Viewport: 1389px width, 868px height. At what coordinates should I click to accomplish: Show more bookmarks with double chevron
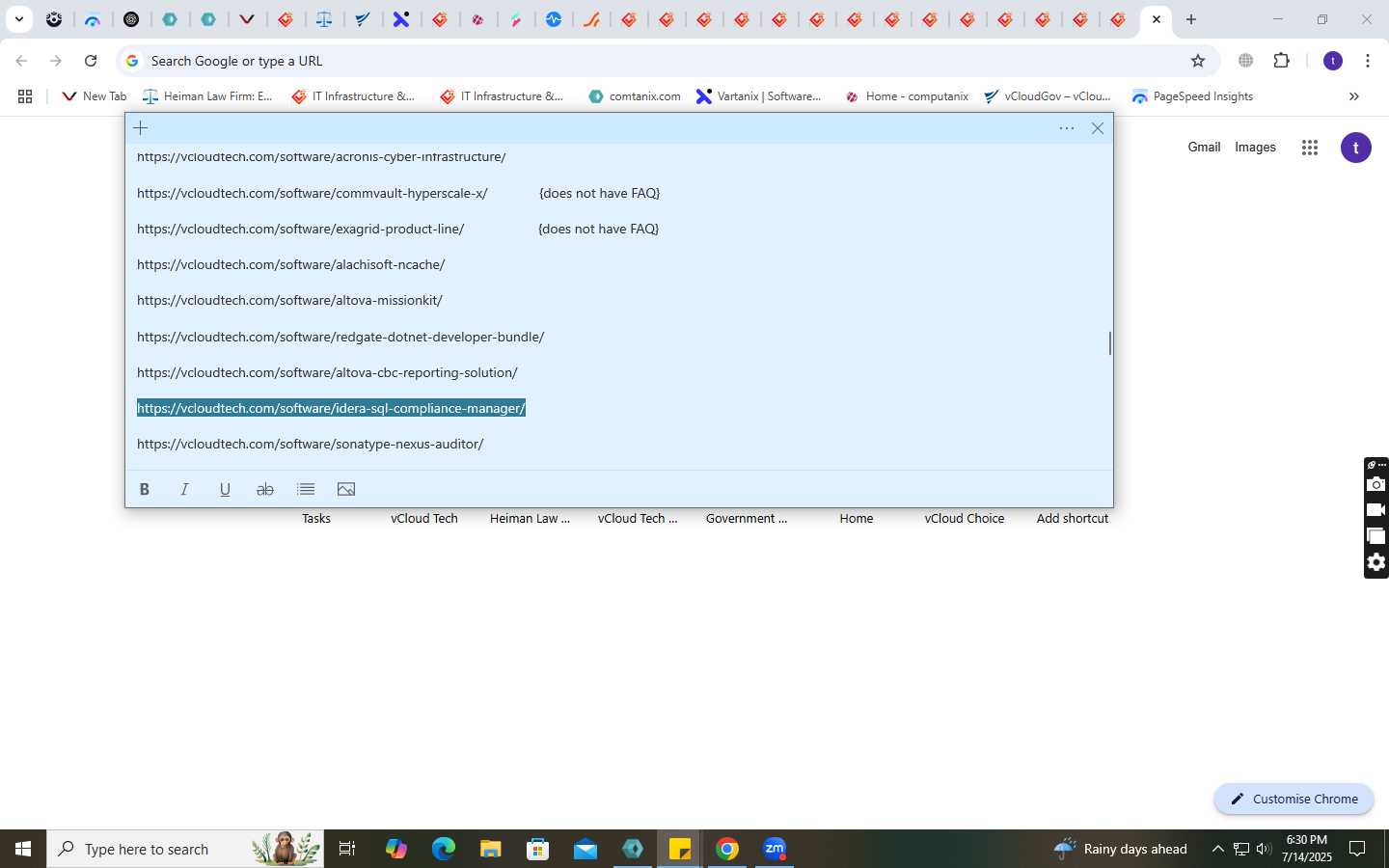click(1353, 96)
